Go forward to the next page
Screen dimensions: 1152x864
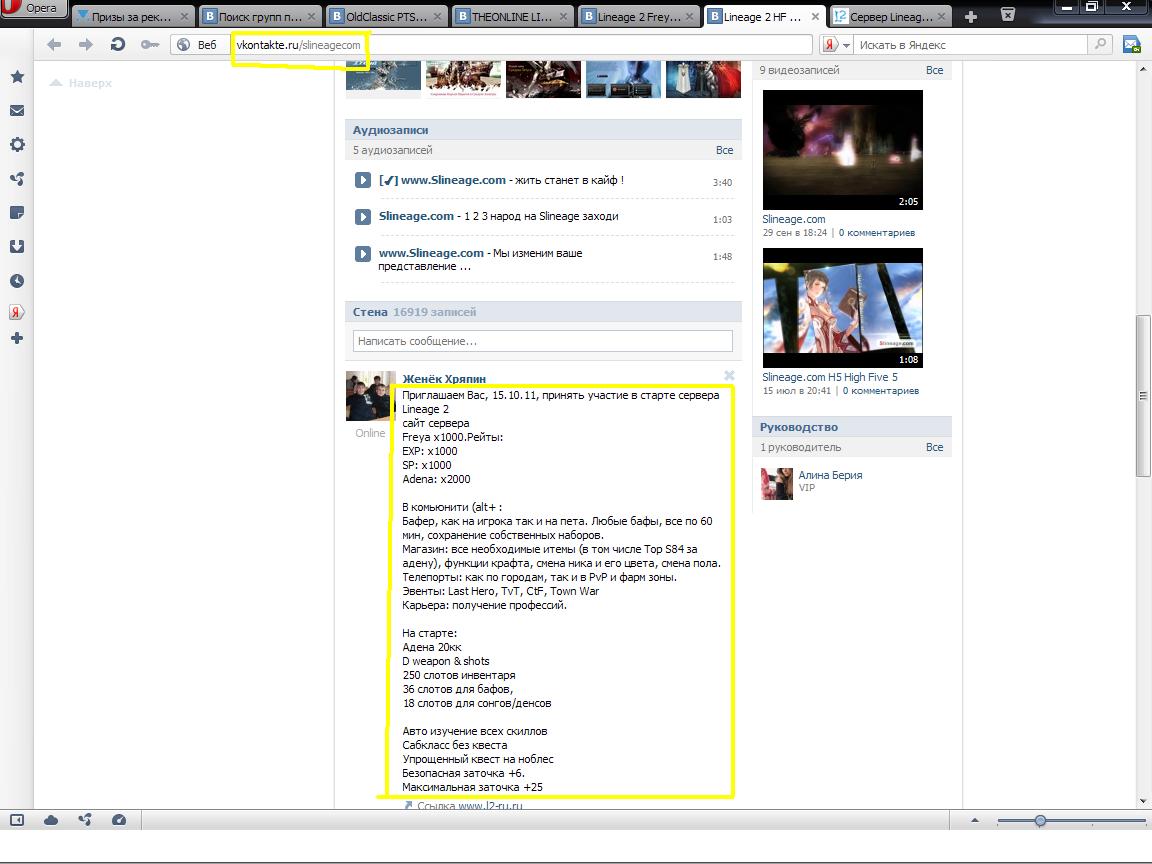point(86,45)
